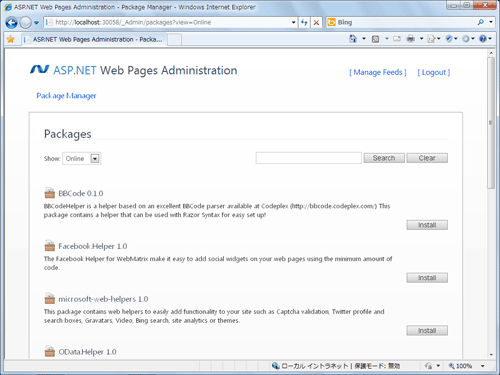Image resolution: width=500 pixels, height=375 pixels.
Task: Expand the Tools gear dropdown arrow
Action: (x=473, y=39)
